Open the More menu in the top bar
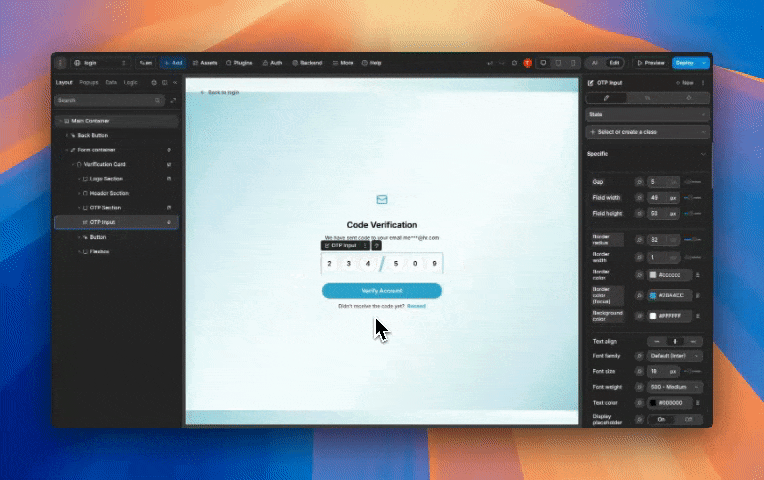 (343, 63)
